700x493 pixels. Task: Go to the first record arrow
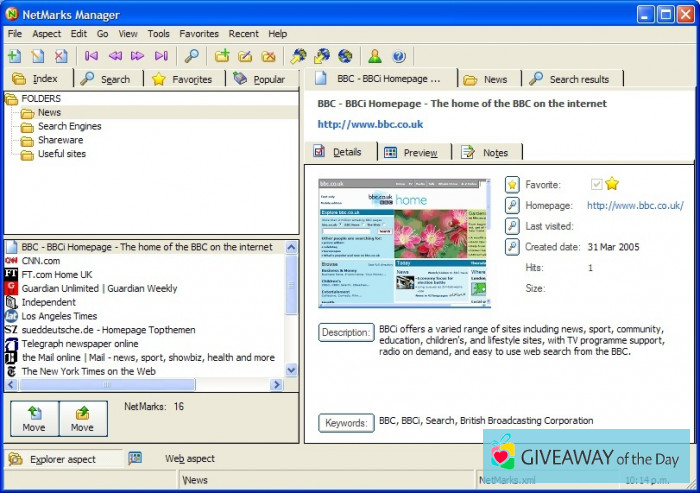(x=92, y=56)
